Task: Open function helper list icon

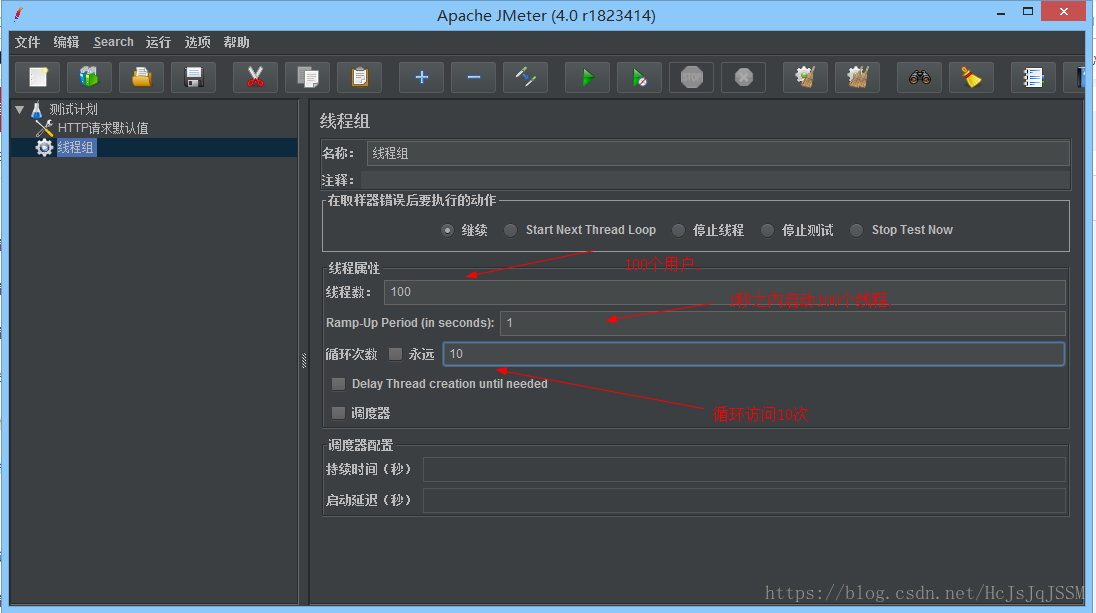Action: [1033, 77]
